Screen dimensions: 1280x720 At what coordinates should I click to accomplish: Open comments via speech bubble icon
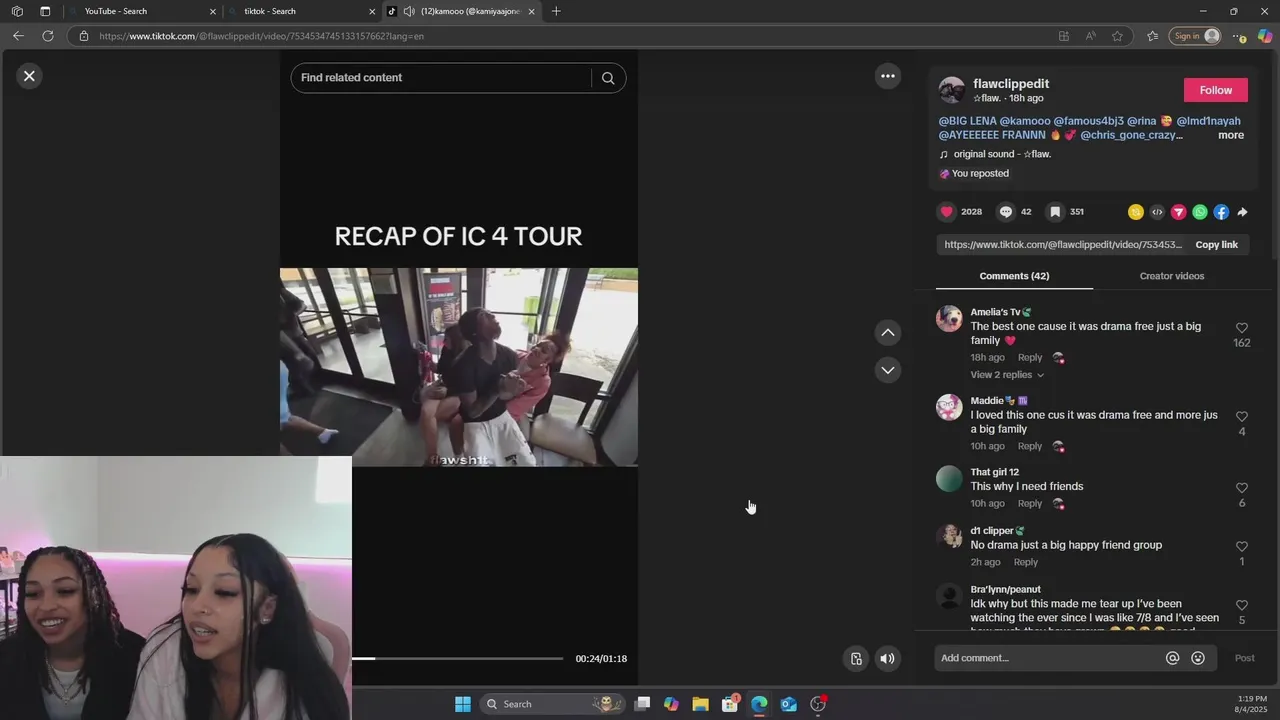click(x=1006, y=212)
